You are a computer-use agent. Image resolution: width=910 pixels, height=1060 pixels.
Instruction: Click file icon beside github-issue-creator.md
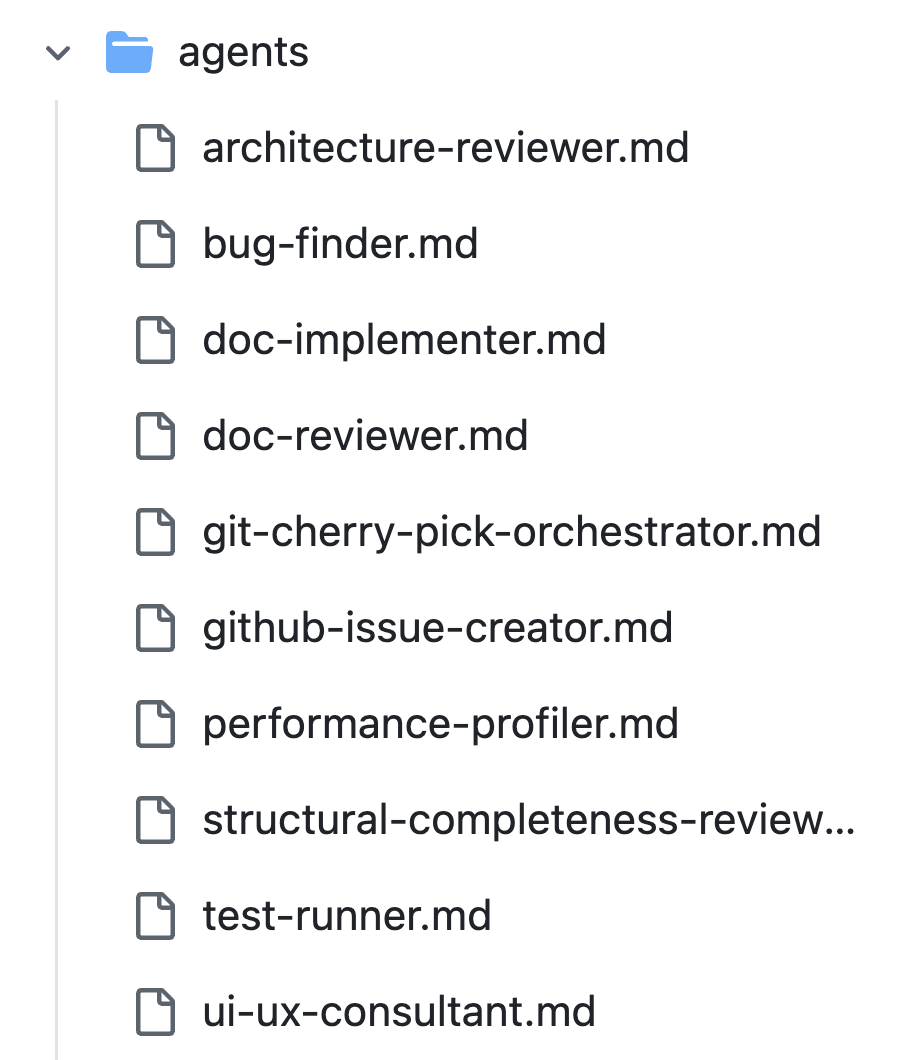(155, 629)
